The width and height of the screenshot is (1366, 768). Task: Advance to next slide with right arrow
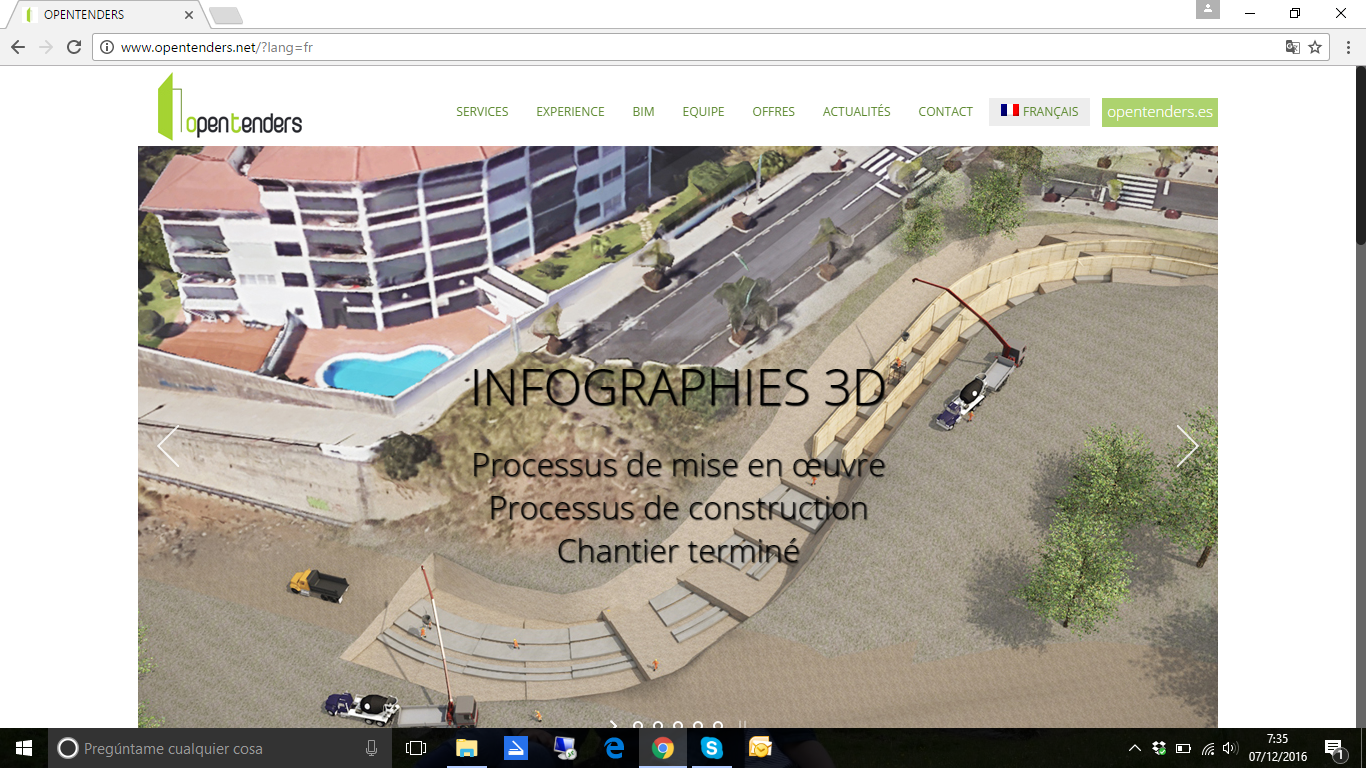tap(1187, 446)
